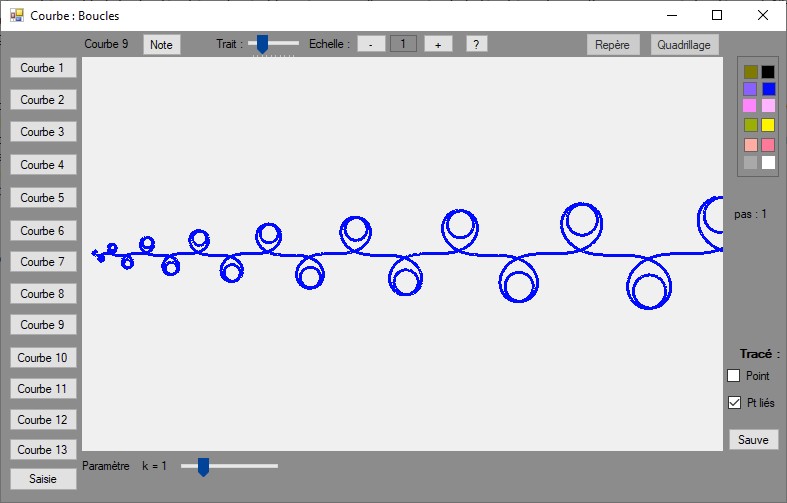Enable the Point tracing checkbox
This screenshot has width=787, height=503.
pos(734,376)
